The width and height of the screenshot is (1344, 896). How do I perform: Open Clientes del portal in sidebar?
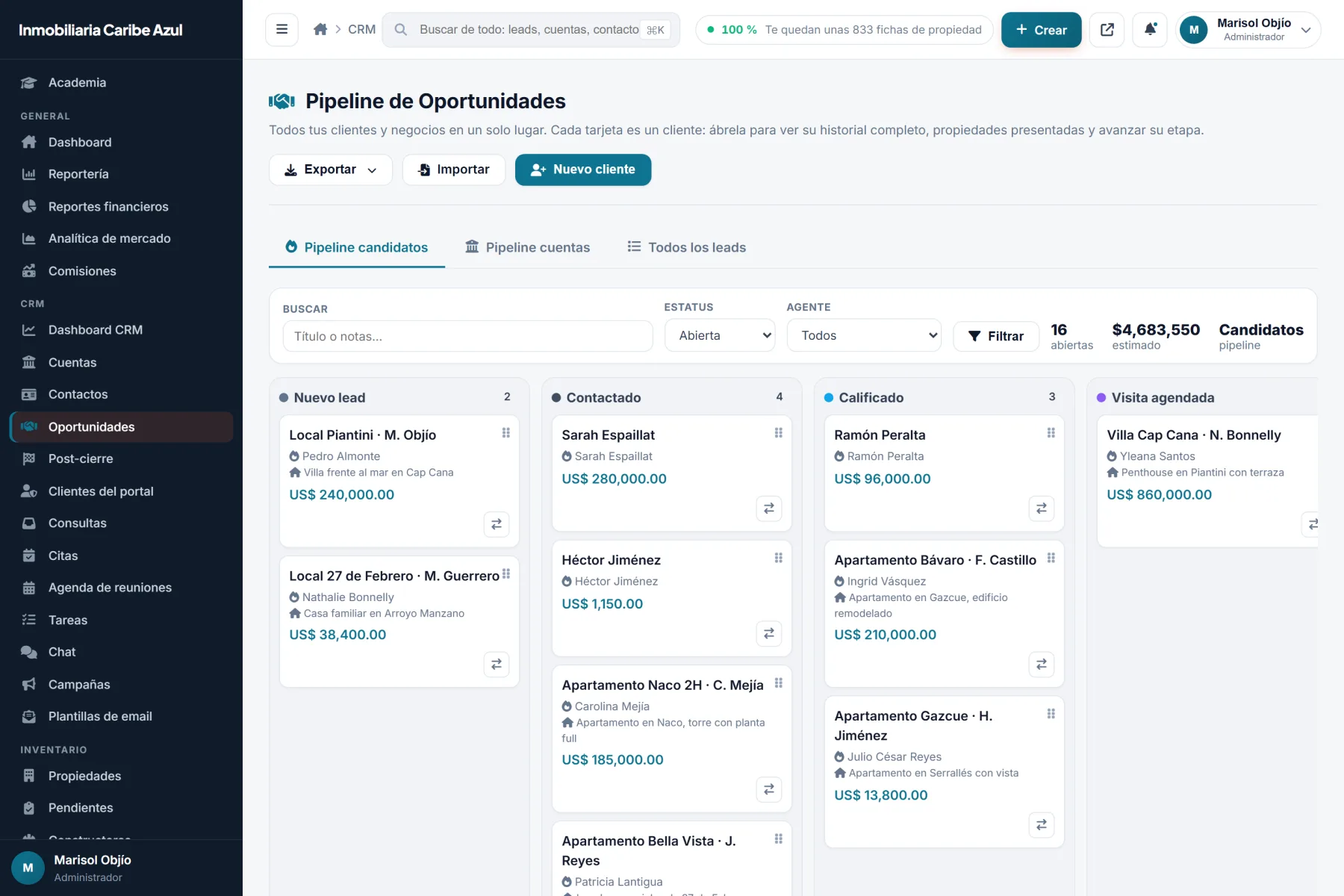point(121,491)
